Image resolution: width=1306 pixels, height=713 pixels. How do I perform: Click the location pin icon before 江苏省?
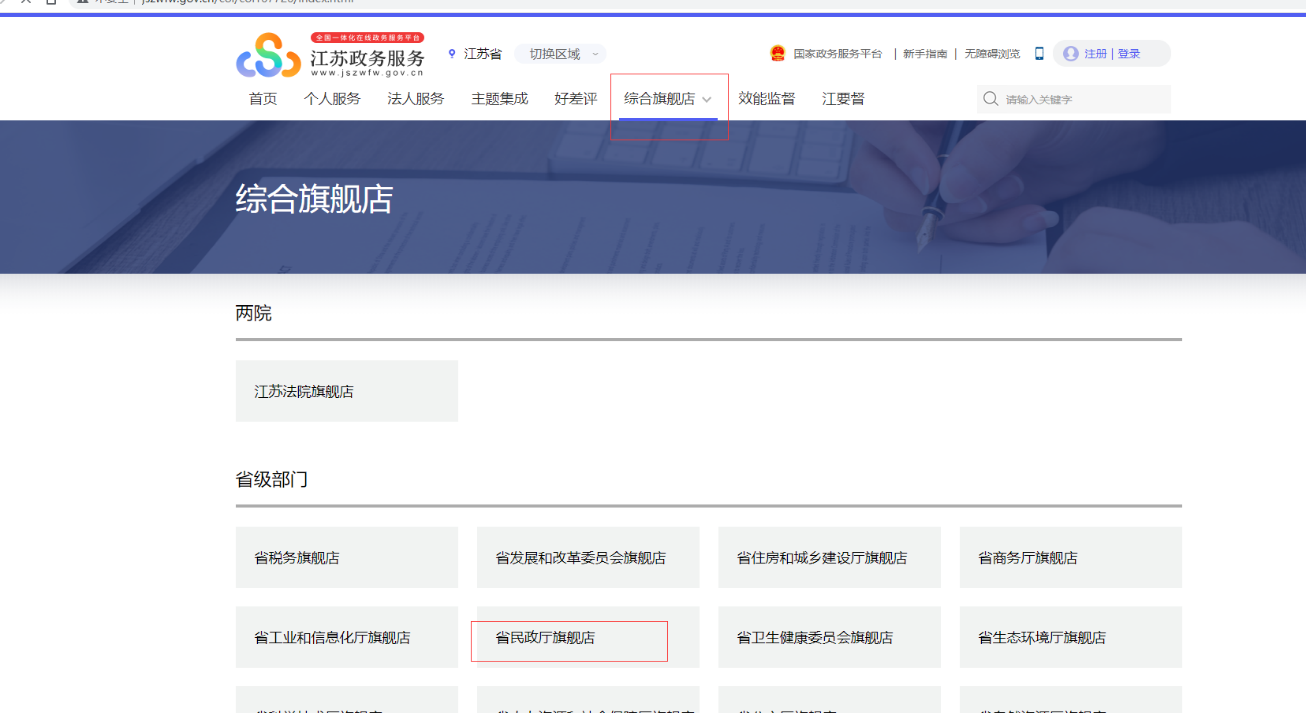point(452,53)
